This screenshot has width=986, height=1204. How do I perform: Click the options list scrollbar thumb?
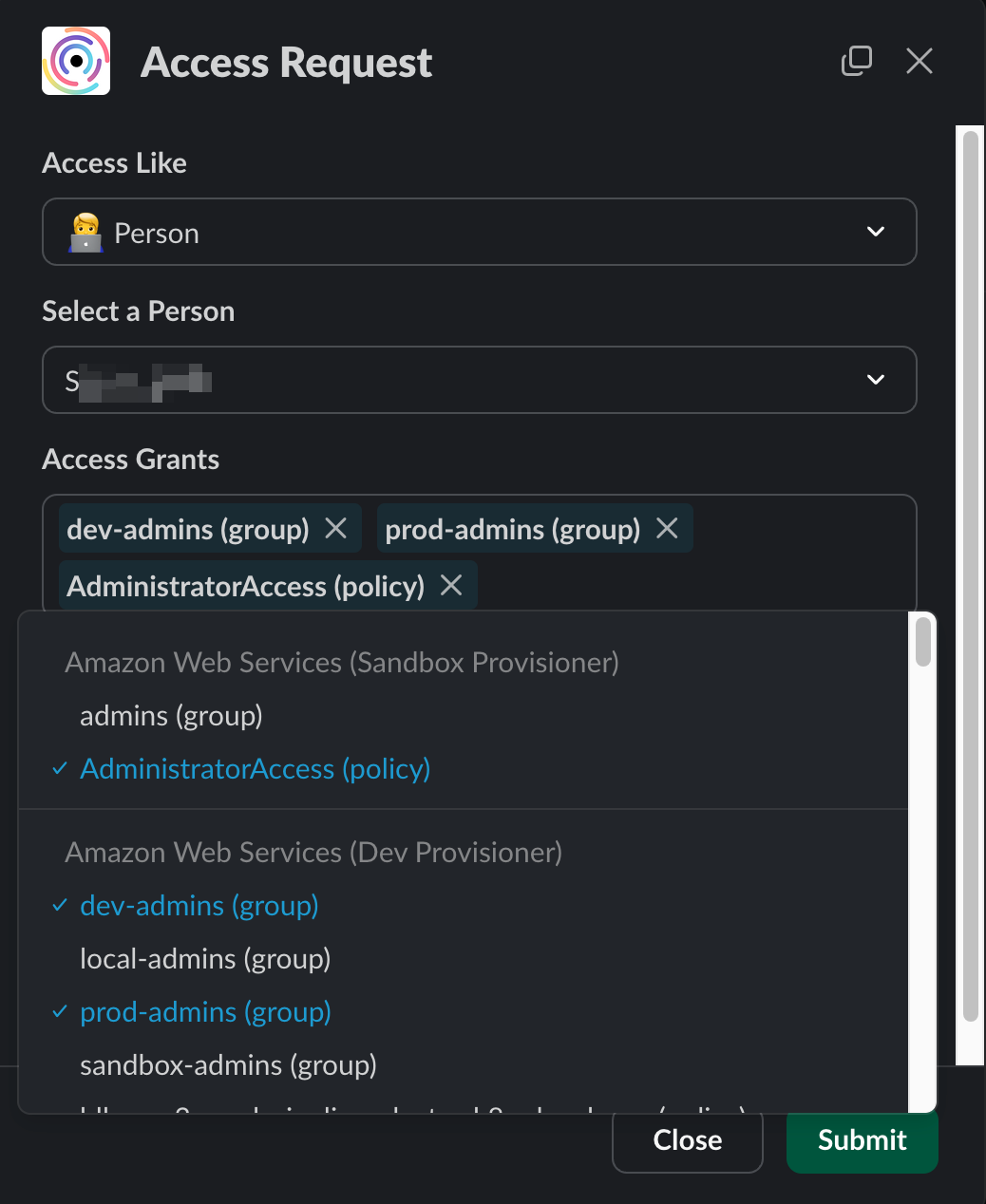click(922, 642)
